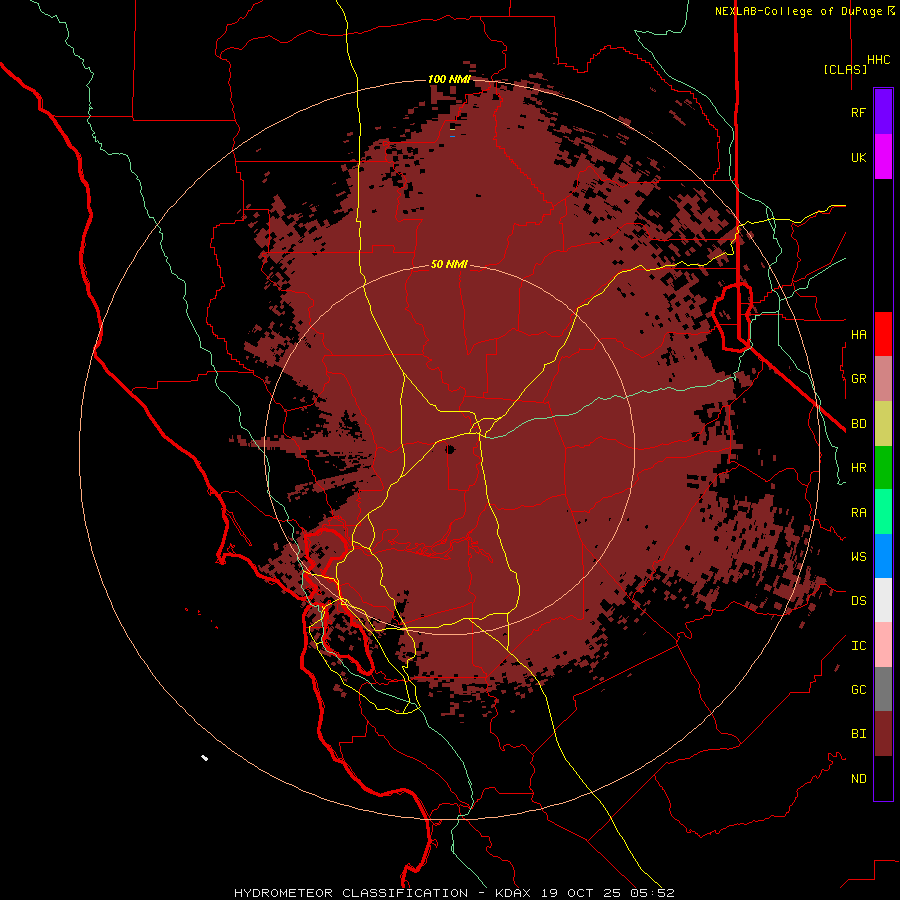This screenshot has height=900, width=900.
Task: Select the yellow BD legend swatch
Action: (x=883, y=423)
